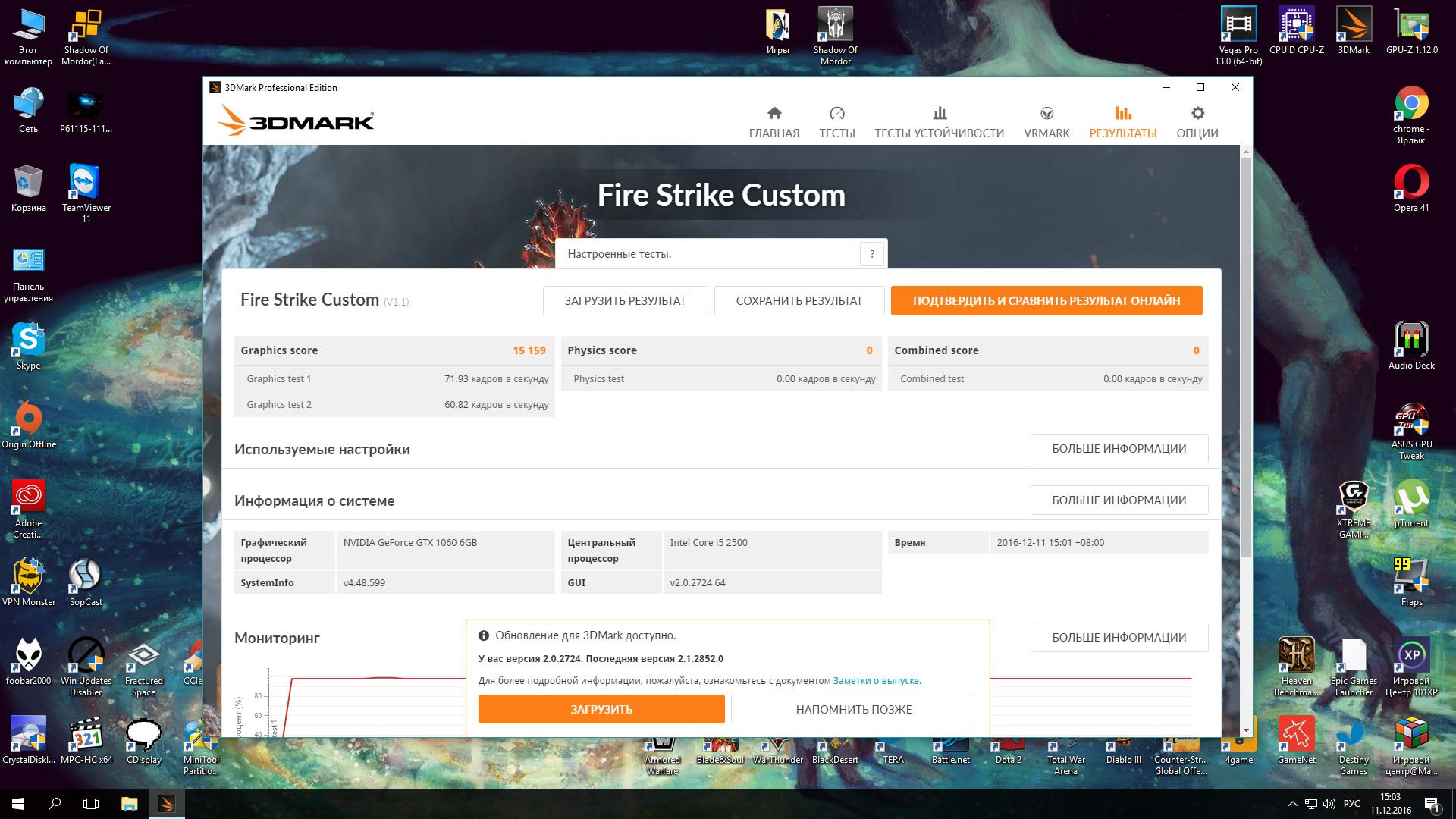This screenshot has height=819, width=1456.
Task: Open the ГЛАВНАЯ home icon tab
Action: (x=773, y=122)
